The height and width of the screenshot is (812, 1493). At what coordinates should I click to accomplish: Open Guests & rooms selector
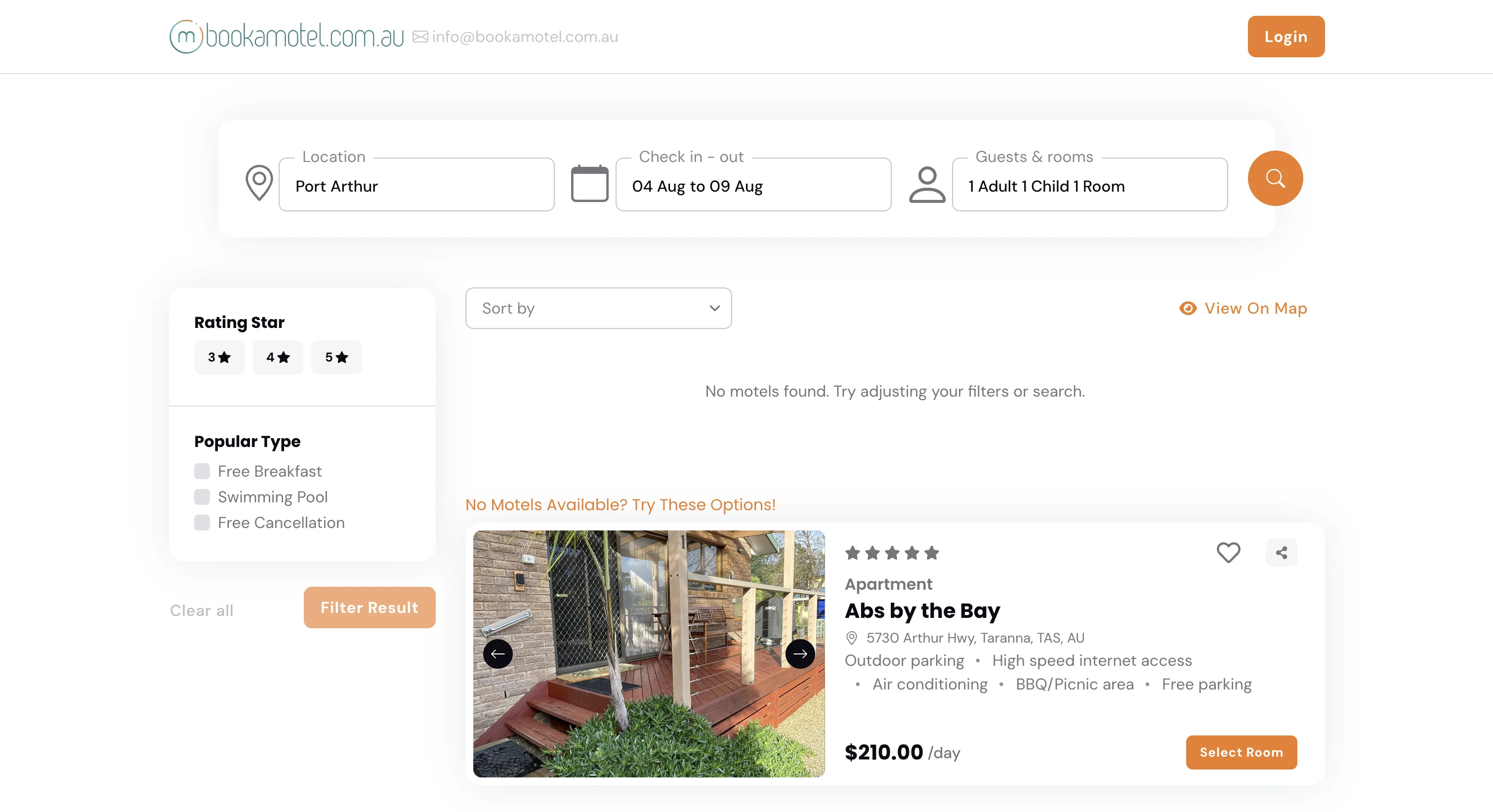(1089, 186)
